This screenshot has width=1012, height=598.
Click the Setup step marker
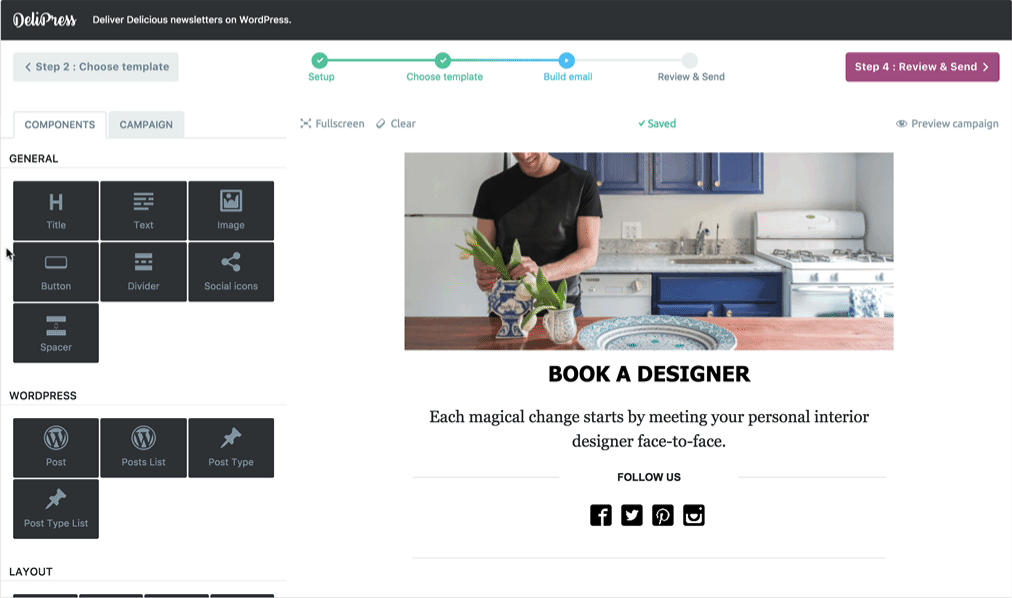coord(320,61)
